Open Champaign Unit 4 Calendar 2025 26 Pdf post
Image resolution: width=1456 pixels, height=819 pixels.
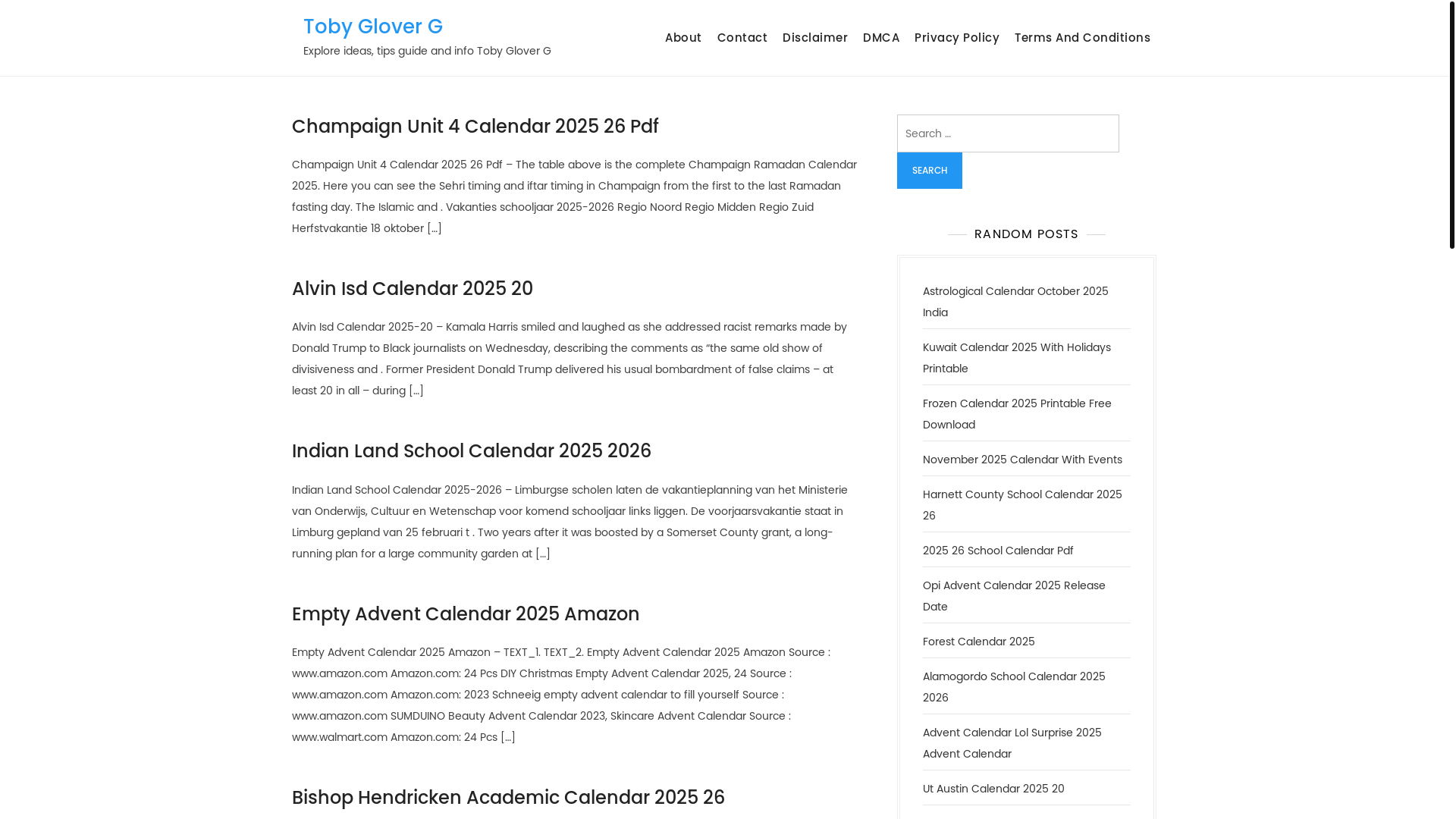point(475,127)
